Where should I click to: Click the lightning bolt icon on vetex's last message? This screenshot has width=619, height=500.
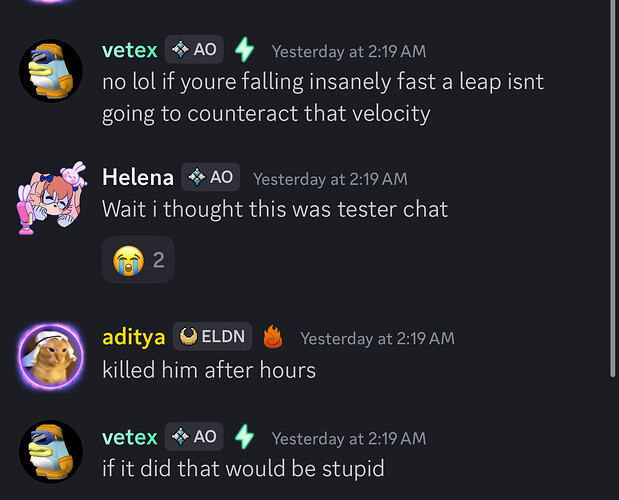[244, 437]
